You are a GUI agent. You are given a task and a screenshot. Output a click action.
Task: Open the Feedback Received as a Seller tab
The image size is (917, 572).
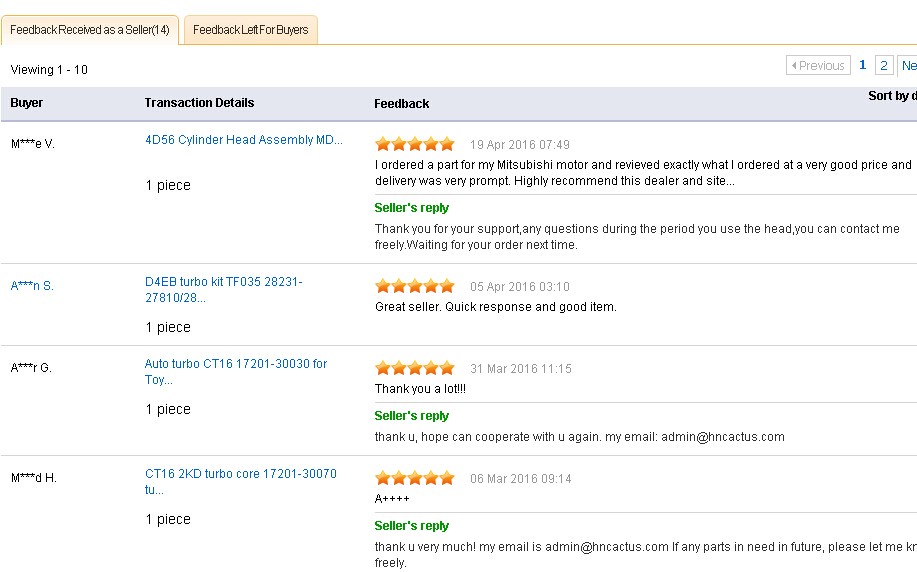(90, 30)
